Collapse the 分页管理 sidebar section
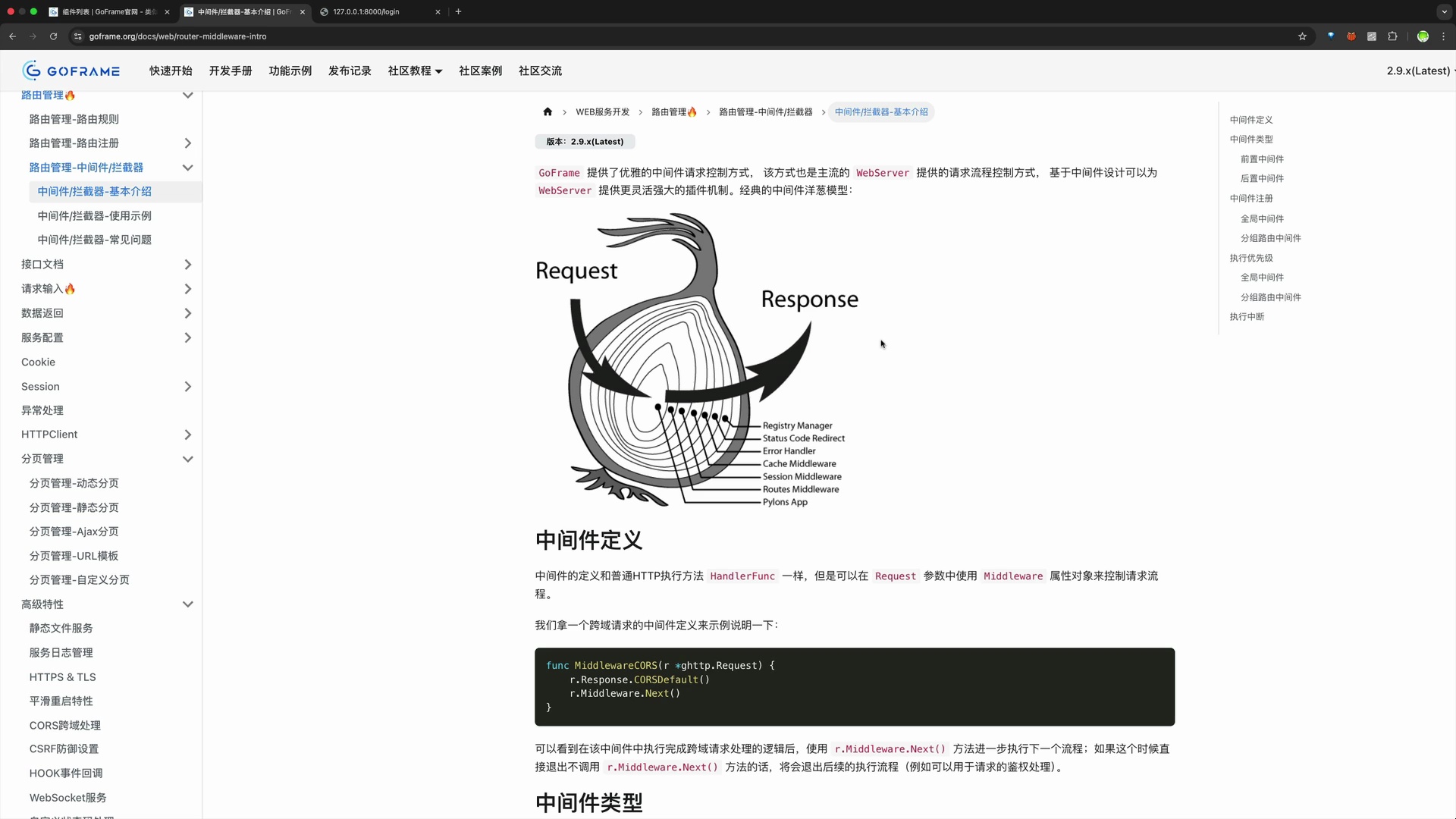1456x819 pixels. click(x=187, y=459)
